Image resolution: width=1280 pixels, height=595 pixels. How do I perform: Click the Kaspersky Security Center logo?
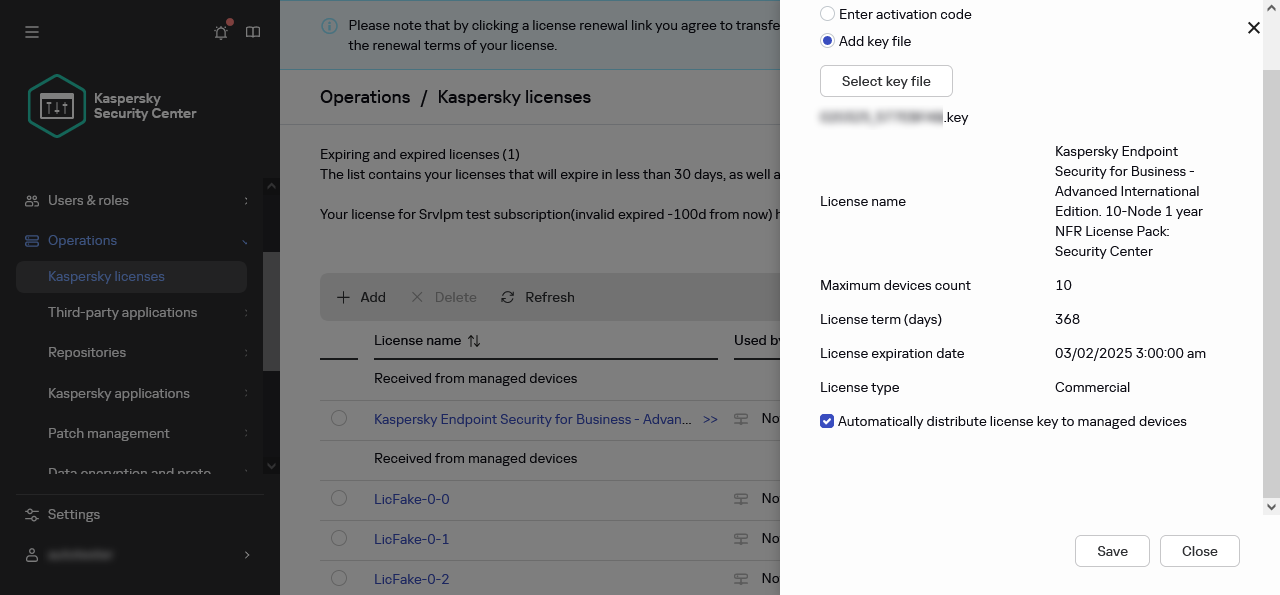tap(57, 105)
